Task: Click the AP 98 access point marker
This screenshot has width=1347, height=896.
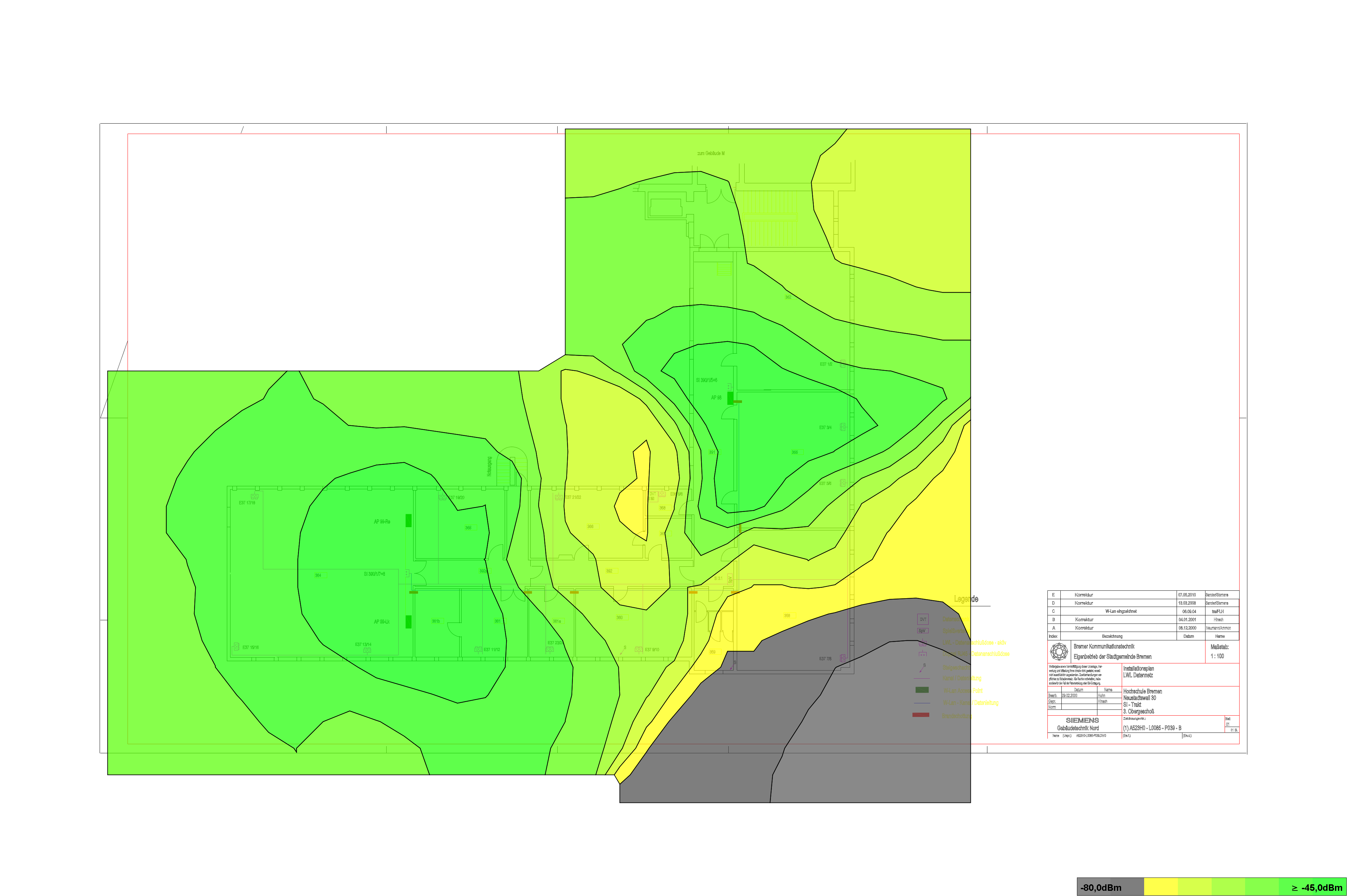Action: [x=730, y=398]
